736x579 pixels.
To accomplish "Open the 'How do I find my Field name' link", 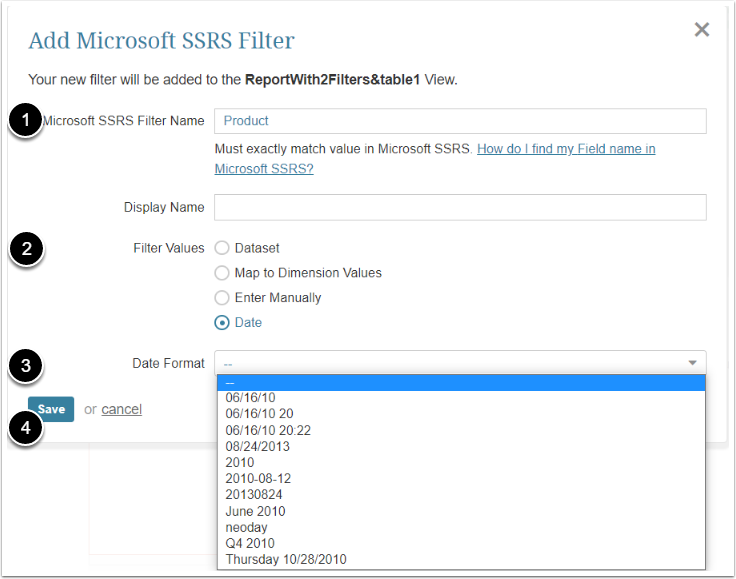I will pos(566,149).
